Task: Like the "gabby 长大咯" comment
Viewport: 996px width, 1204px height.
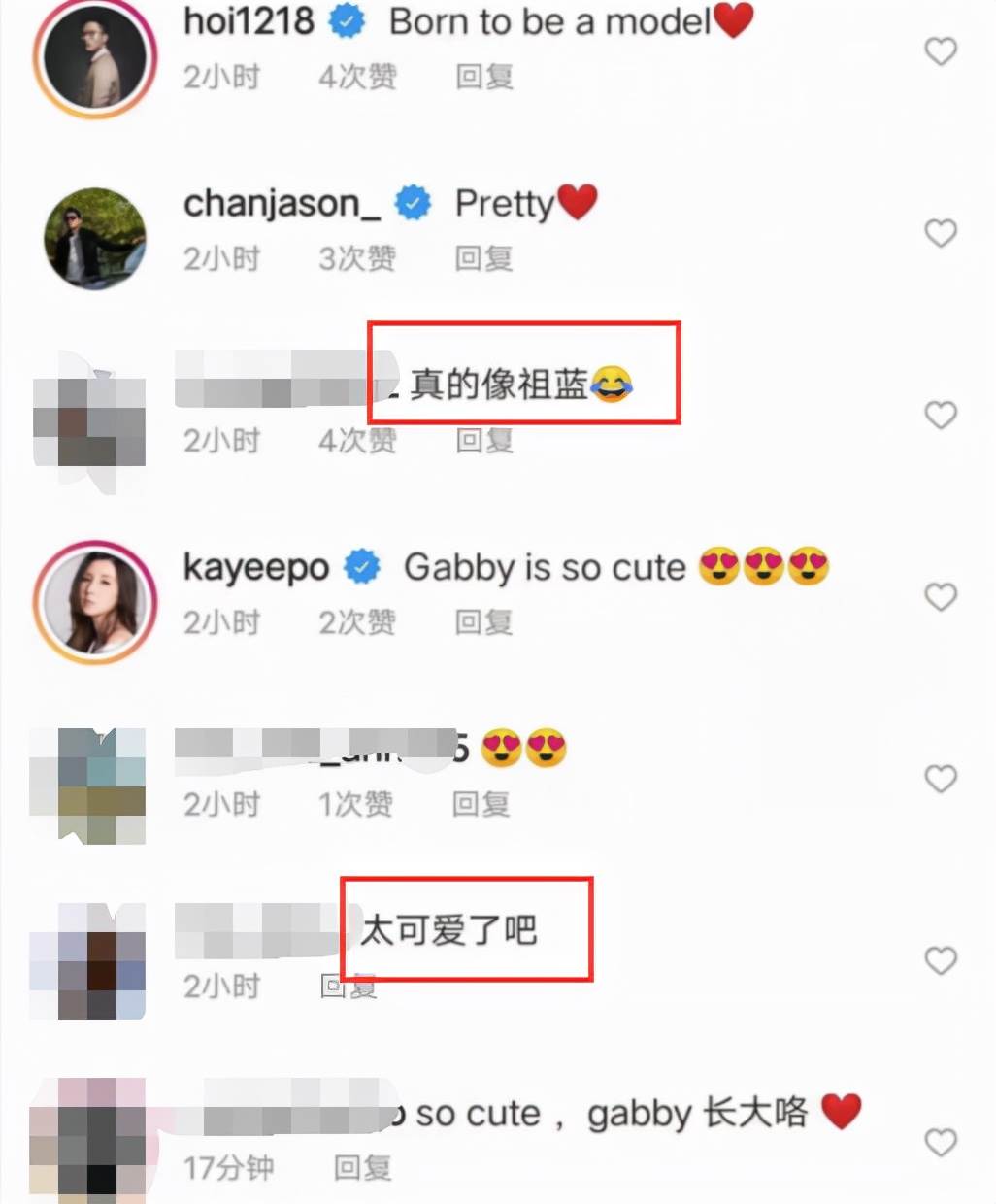Action: 941,1142
